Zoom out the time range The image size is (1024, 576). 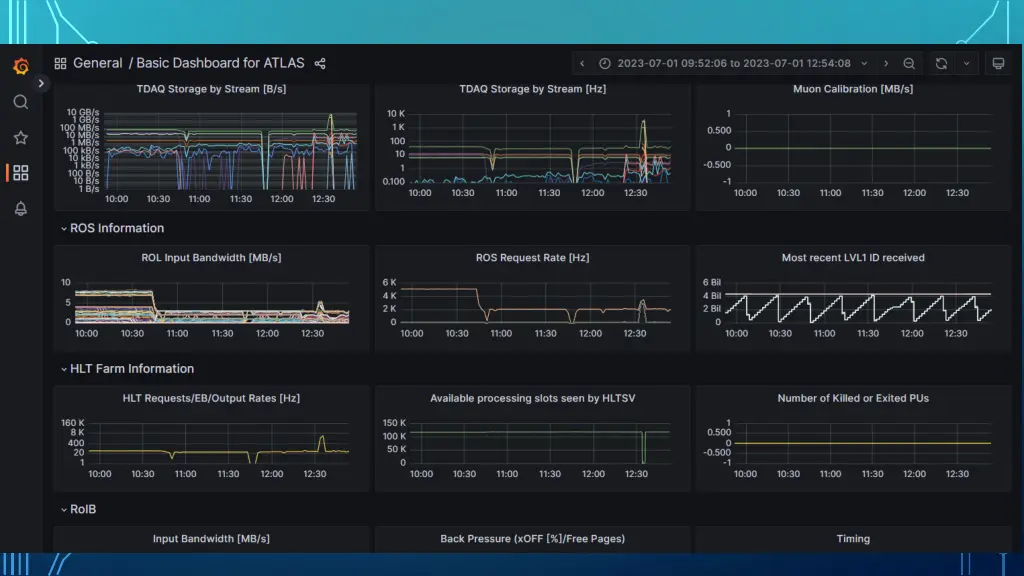pos(909,63)
